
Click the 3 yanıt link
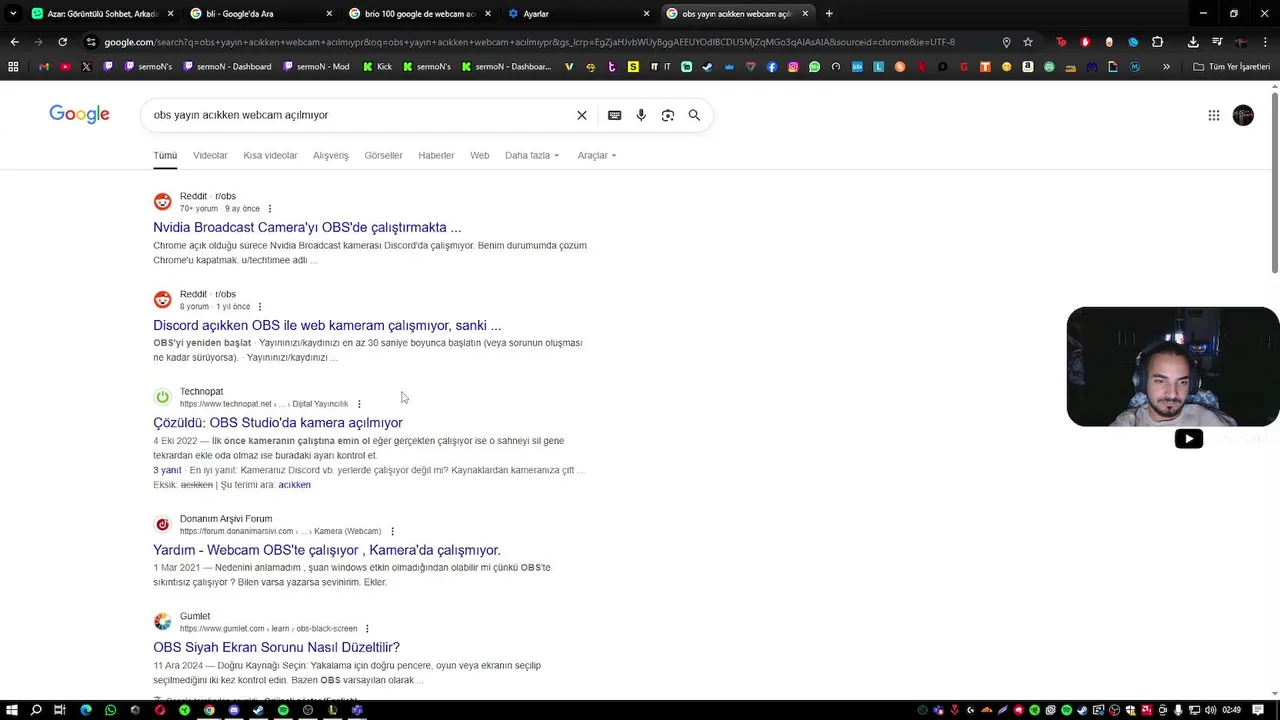(167, 470)
